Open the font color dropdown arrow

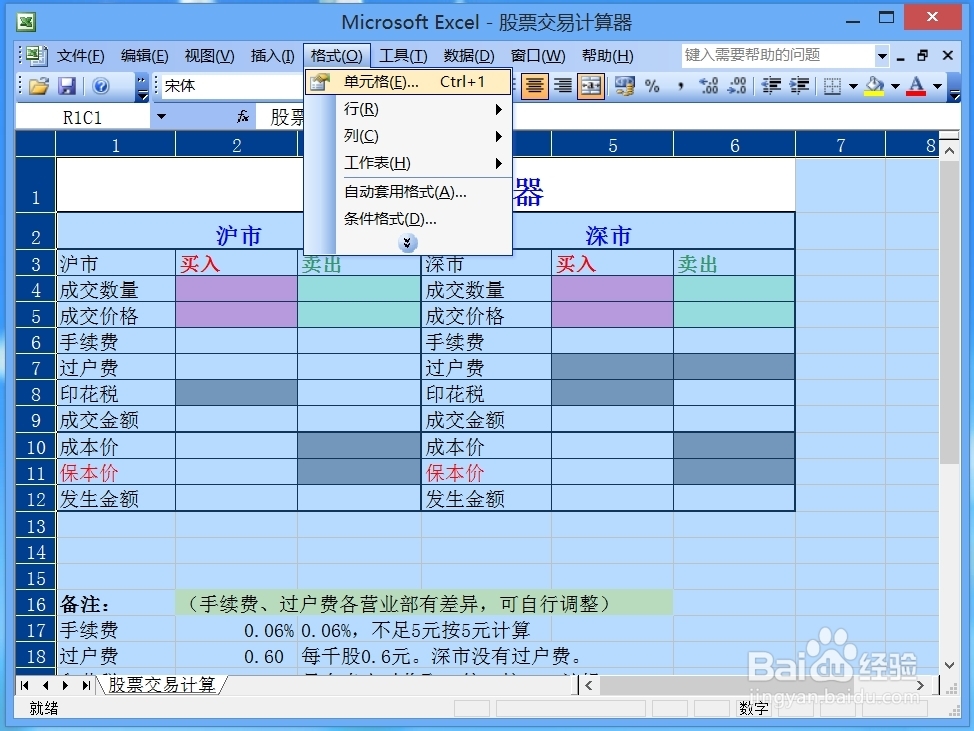point(937,86)
